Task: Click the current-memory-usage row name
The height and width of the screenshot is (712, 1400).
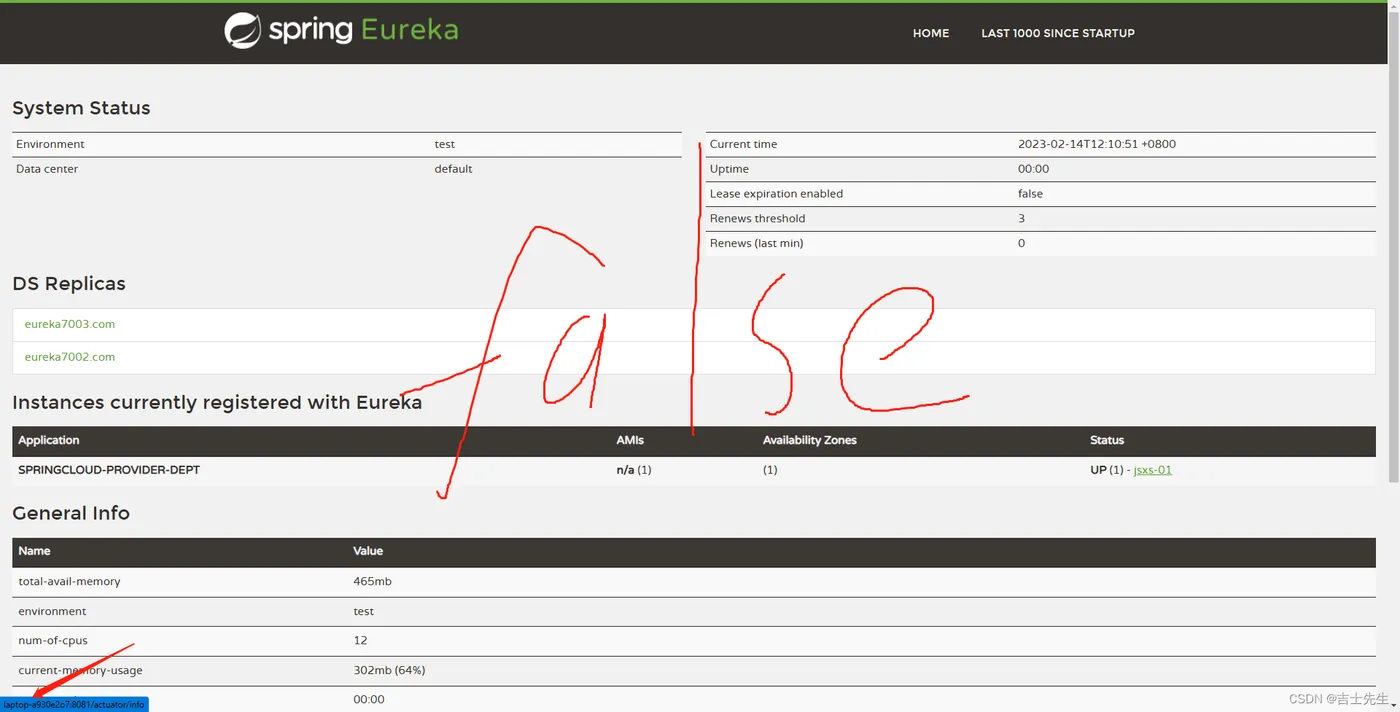Action: pyautogui.click(x=80, y=670)
